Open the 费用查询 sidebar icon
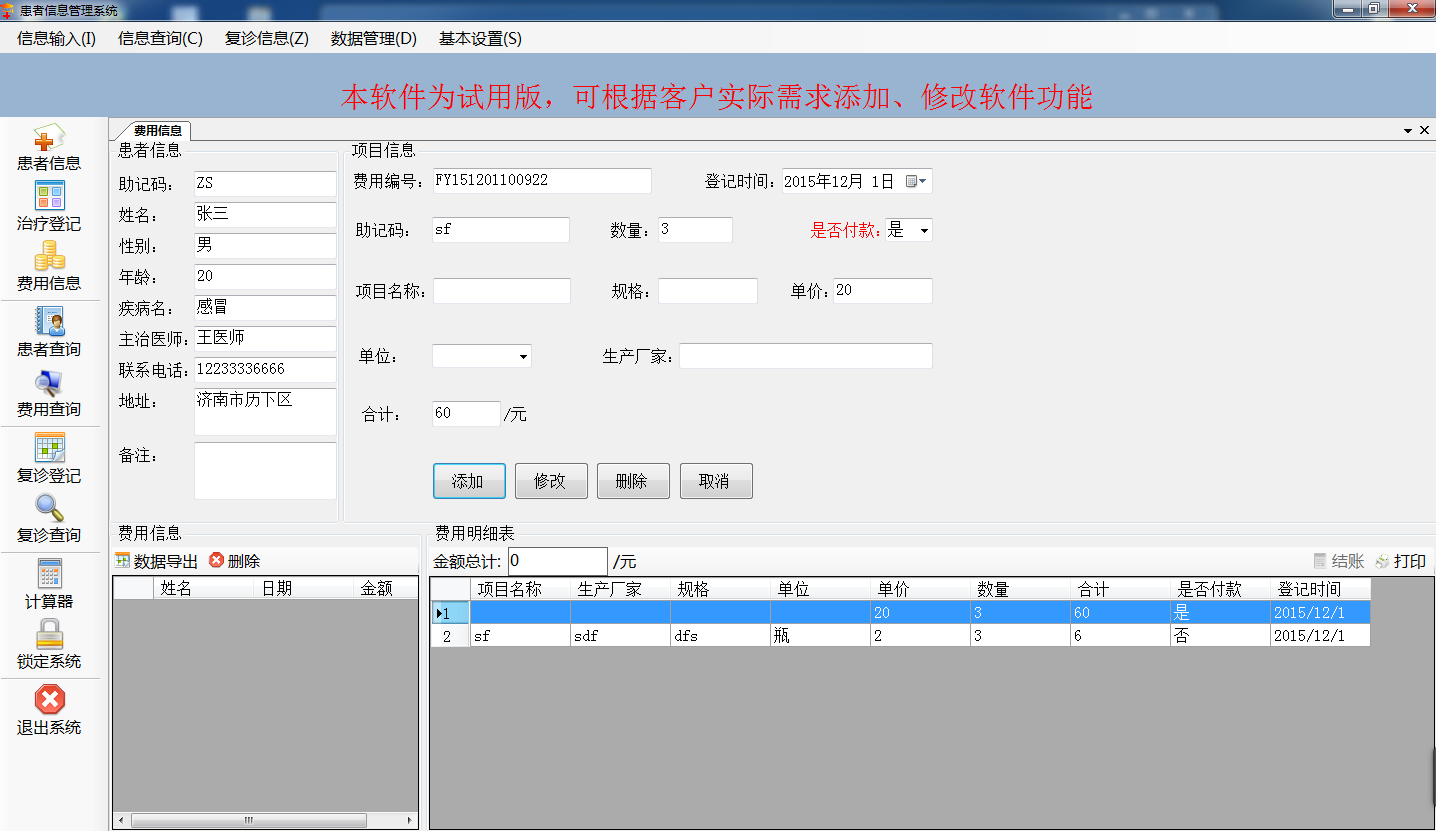Screen dimensions: 1436x831 pyautogui.click(x=49, y=383)
